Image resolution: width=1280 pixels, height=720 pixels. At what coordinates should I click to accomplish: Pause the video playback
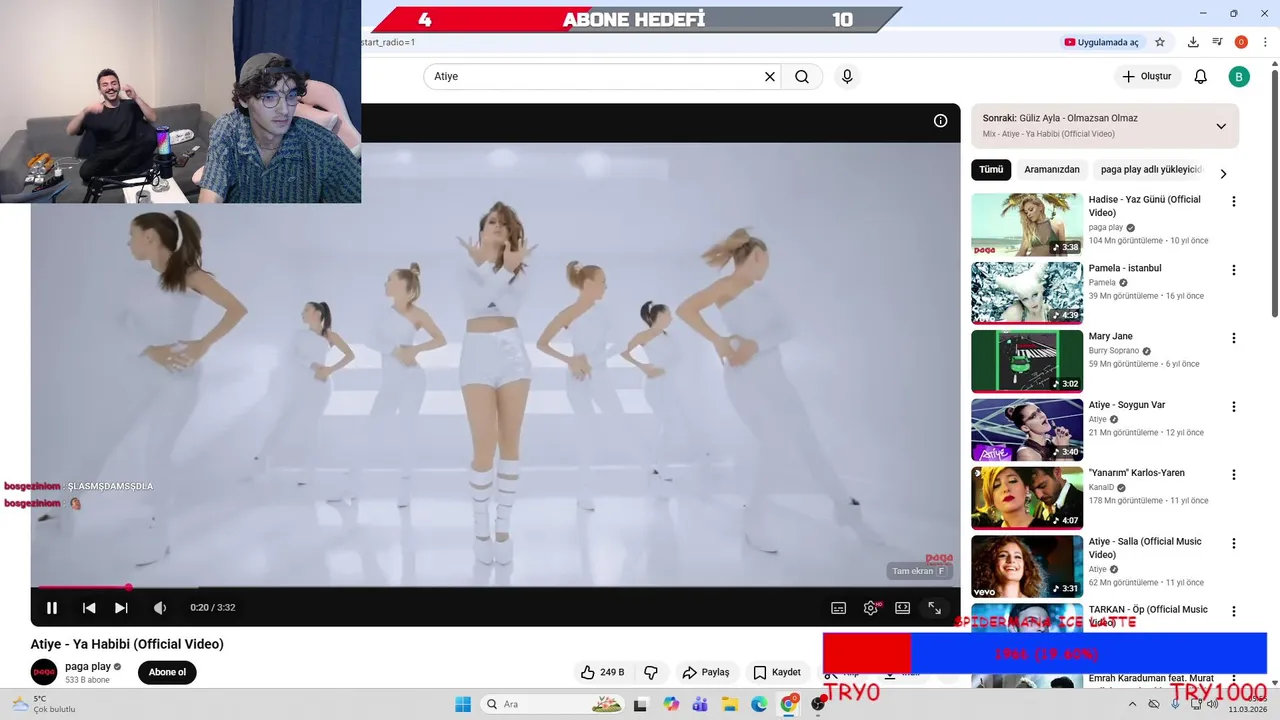pos(52,607)
